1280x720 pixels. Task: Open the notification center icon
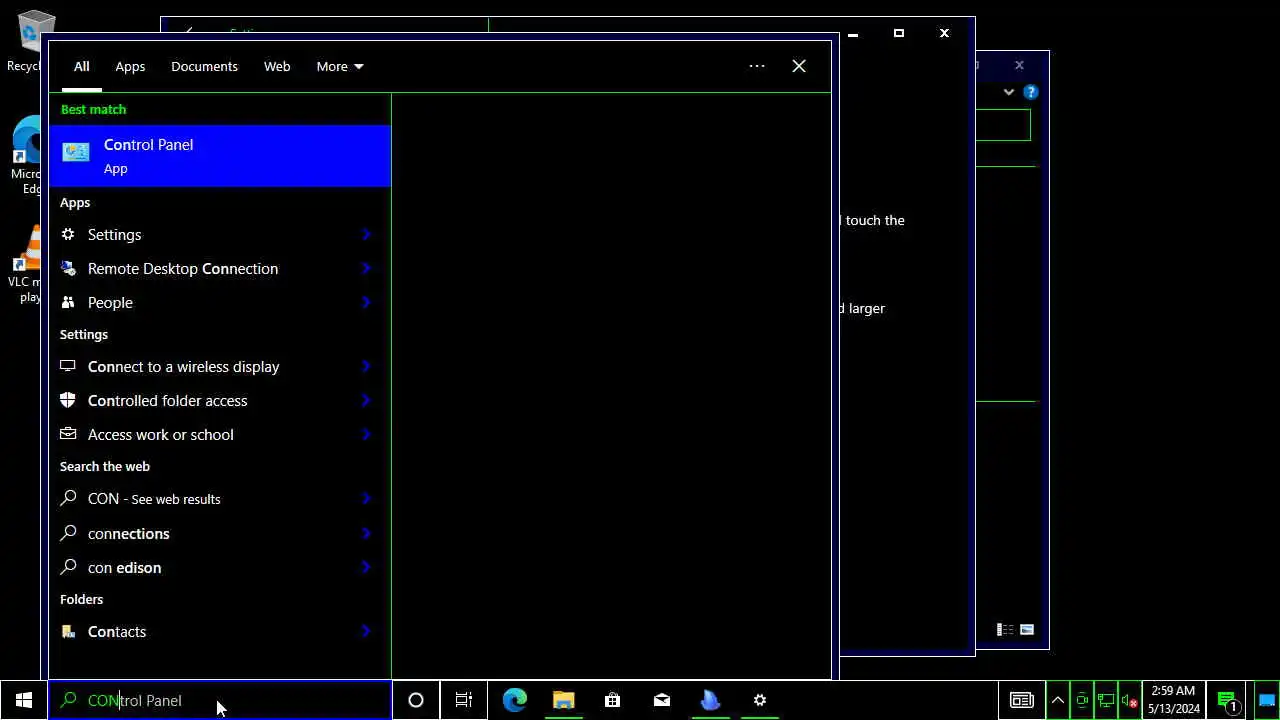pos(1228,701)
